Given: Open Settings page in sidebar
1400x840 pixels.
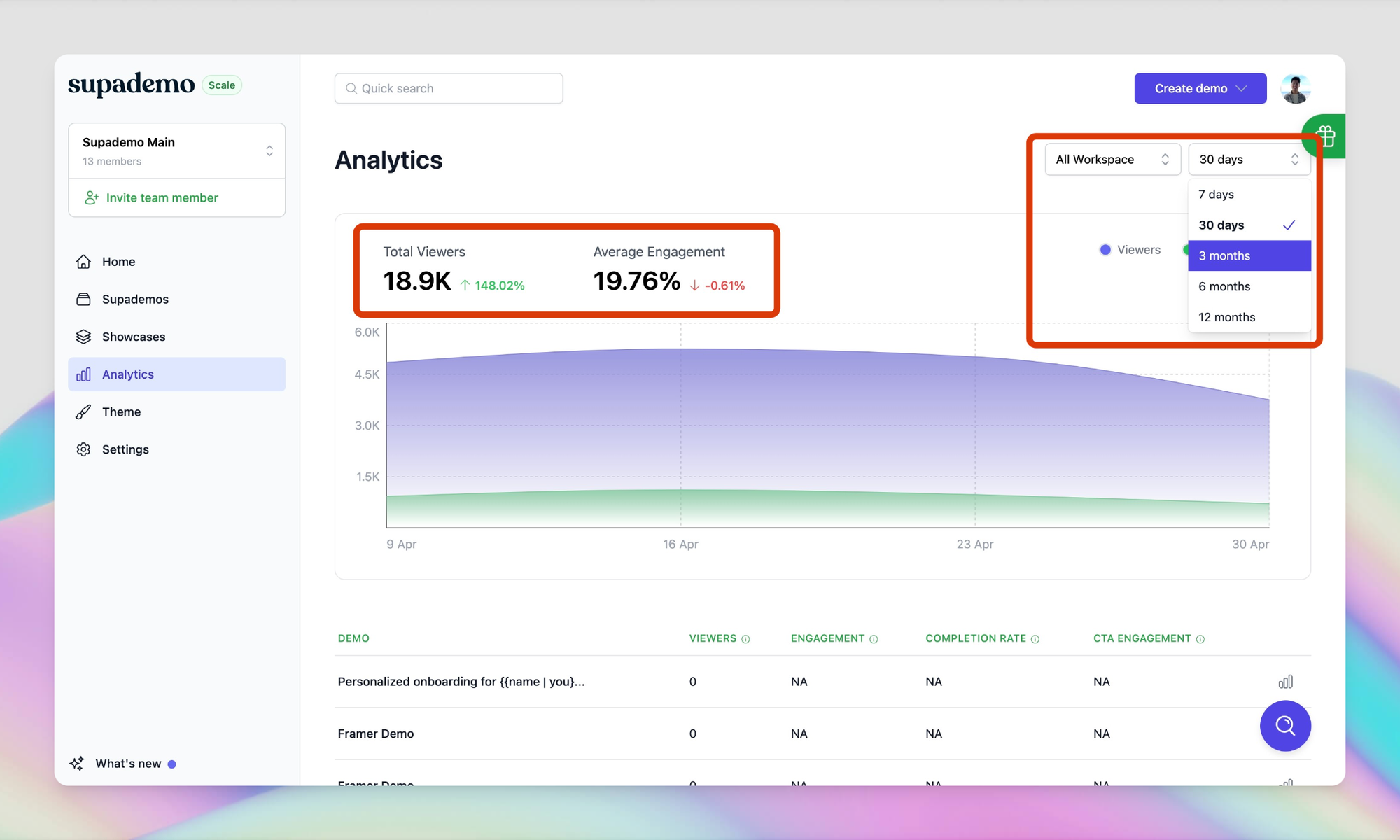Looking at the screenshot, I should tap(176, 449).
